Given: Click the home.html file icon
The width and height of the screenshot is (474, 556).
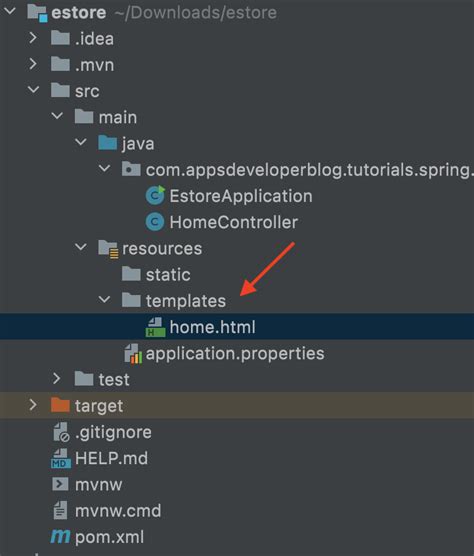Looking at the screenshot, I should 155,327.
